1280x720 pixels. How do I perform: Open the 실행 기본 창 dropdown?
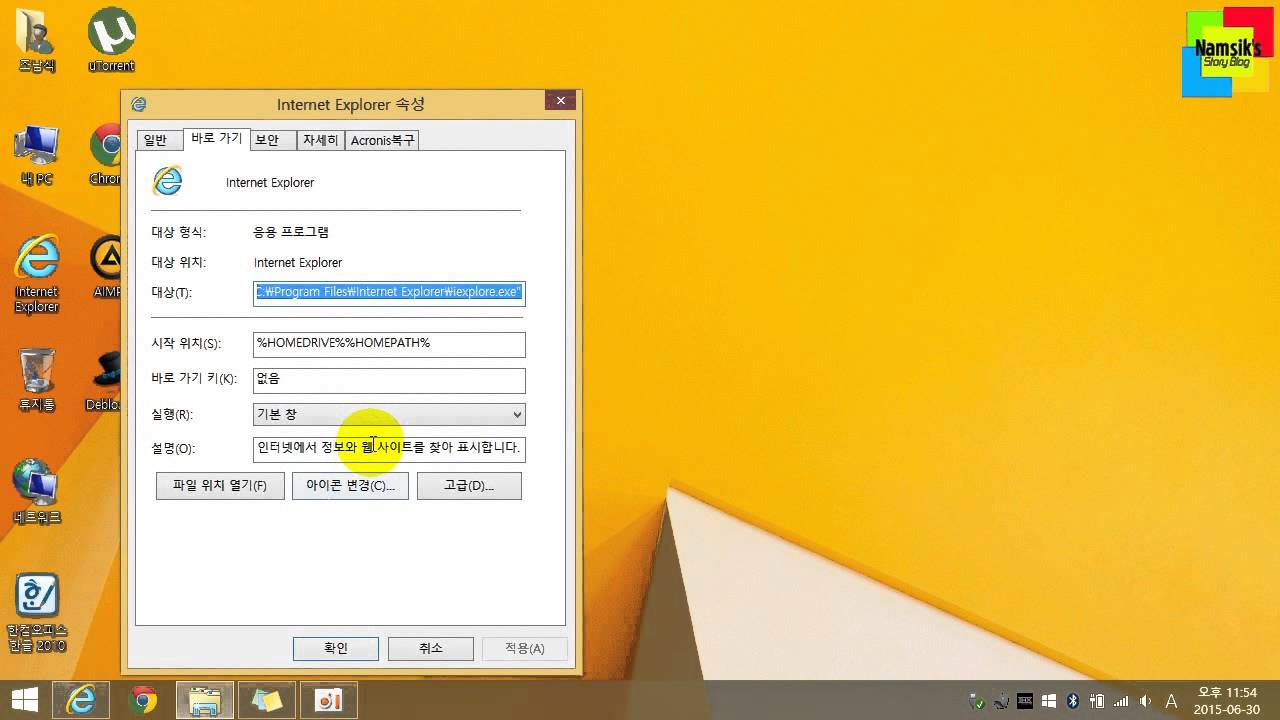pos(389,414)
